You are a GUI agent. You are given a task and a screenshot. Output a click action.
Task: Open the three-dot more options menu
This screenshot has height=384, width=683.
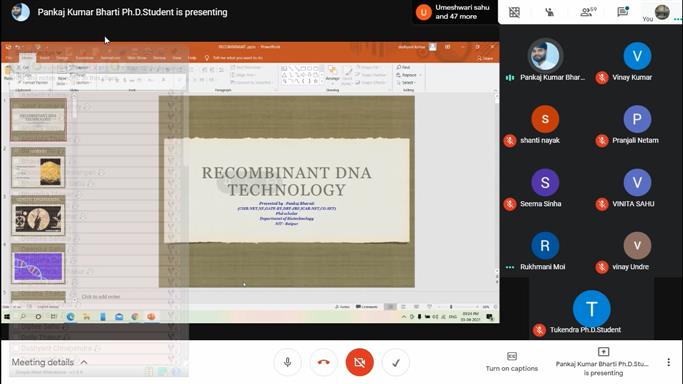click(668, 362)
